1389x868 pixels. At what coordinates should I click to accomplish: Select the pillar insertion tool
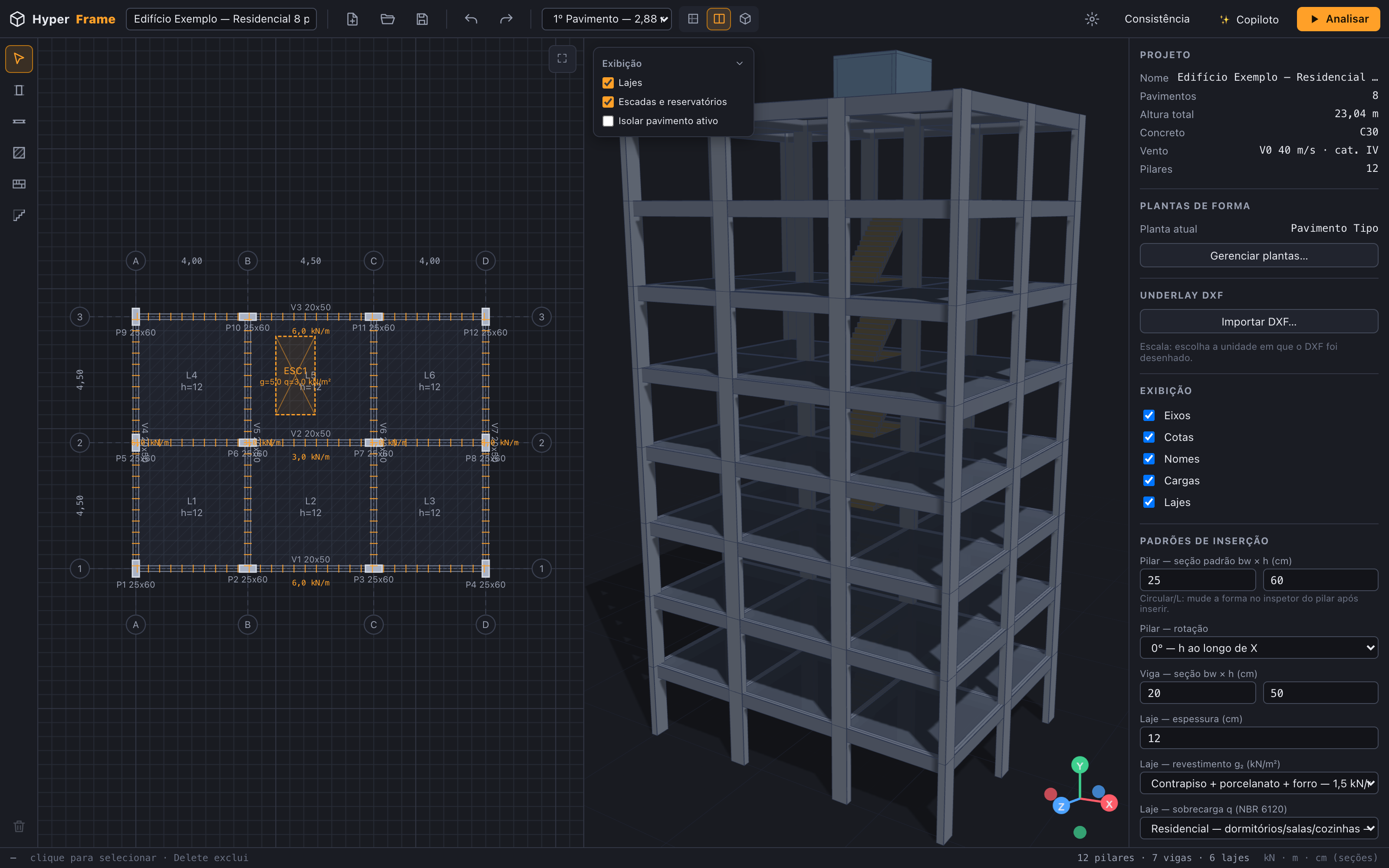[19, 90]
